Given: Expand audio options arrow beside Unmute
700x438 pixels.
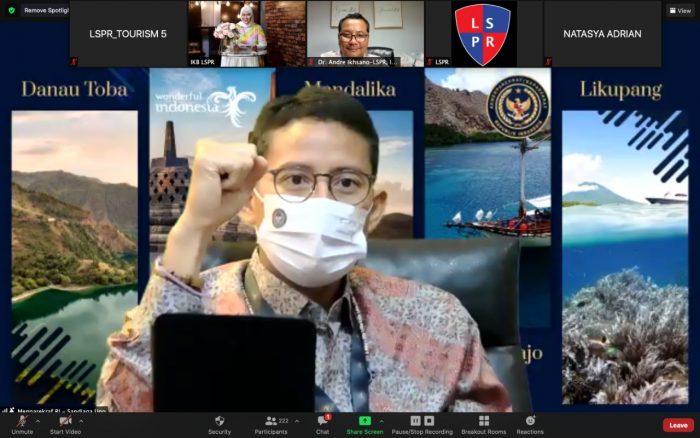Looking at the screenshot, I should click(x=39, y=420).
